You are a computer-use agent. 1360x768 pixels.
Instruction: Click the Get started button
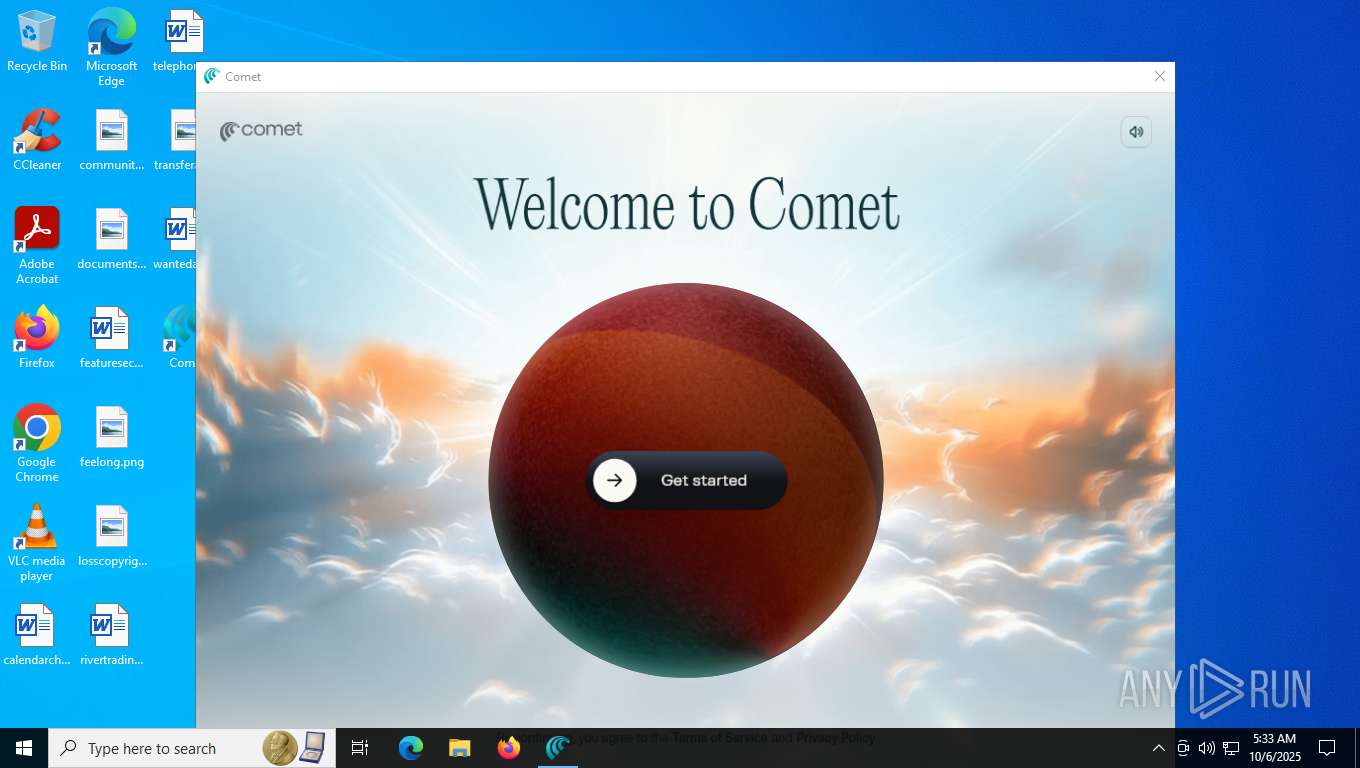[686, 480]
